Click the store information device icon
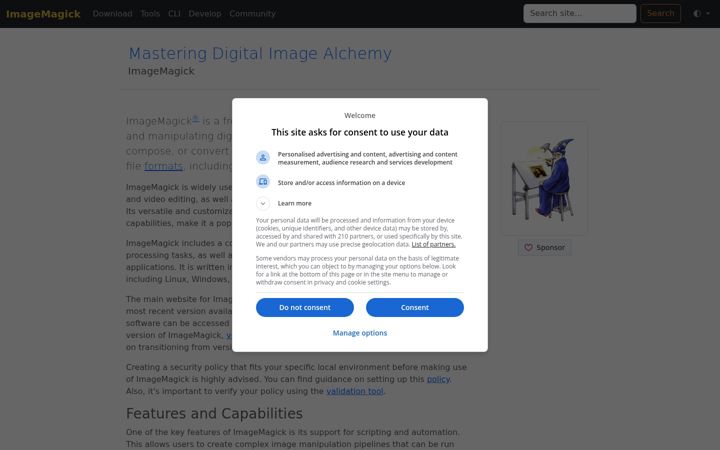 (x=263, y=181)
